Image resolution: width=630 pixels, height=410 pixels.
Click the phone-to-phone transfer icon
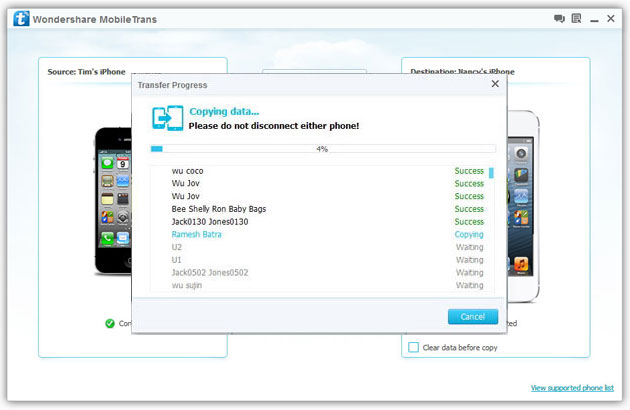[x=168, y=118]
